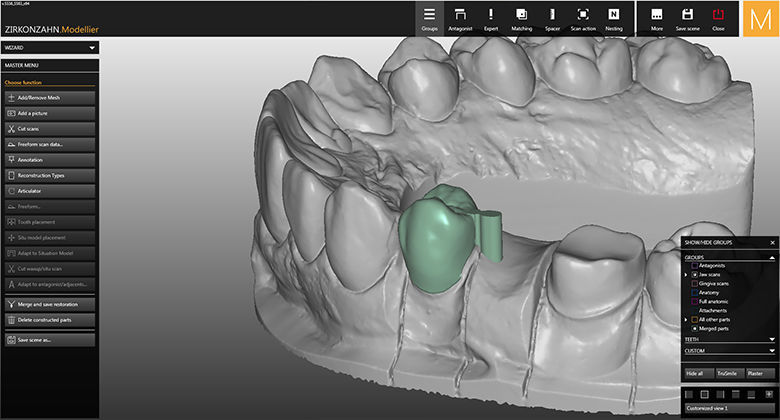This screenshot has width=780, height=420.
Task: Open the Nesting tool
Action: click(614, 19)
